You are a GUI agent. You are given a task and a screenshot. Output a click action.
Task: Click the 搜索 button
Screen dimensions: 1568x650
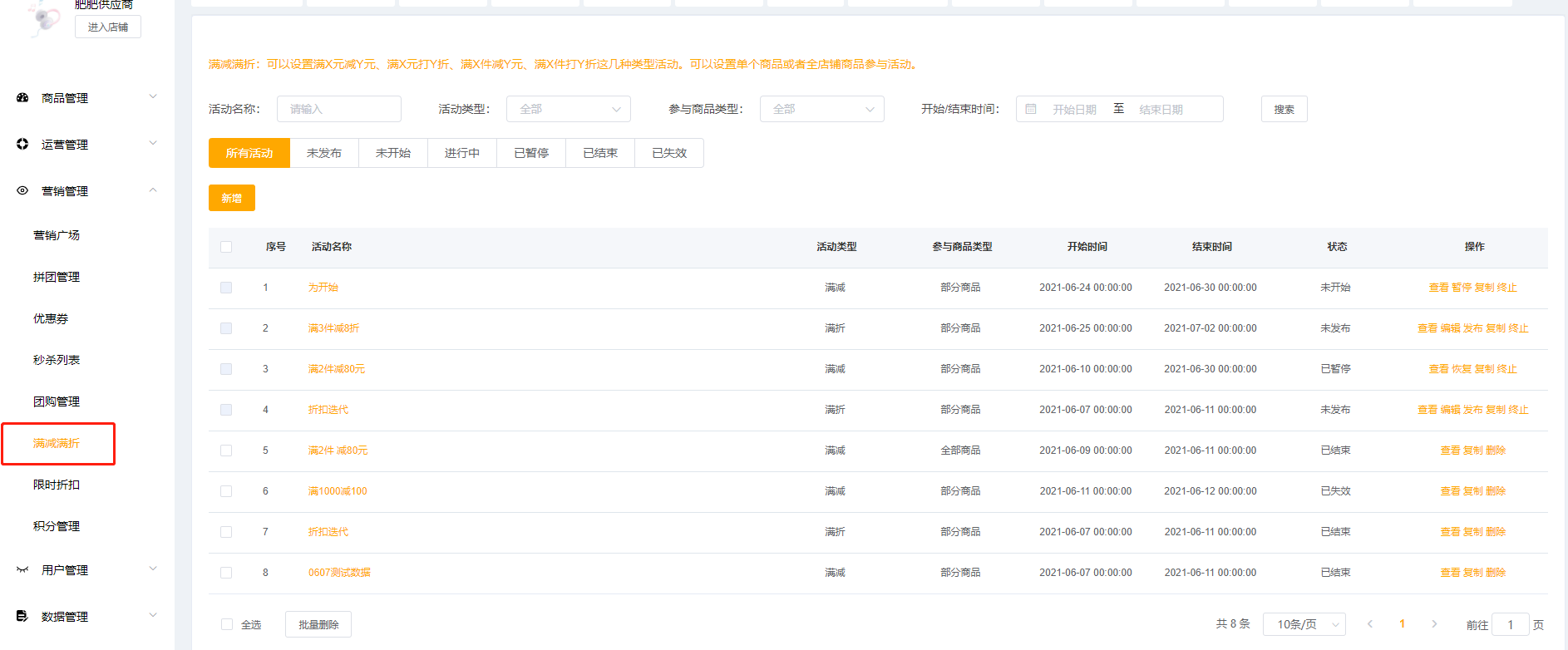1284,109
